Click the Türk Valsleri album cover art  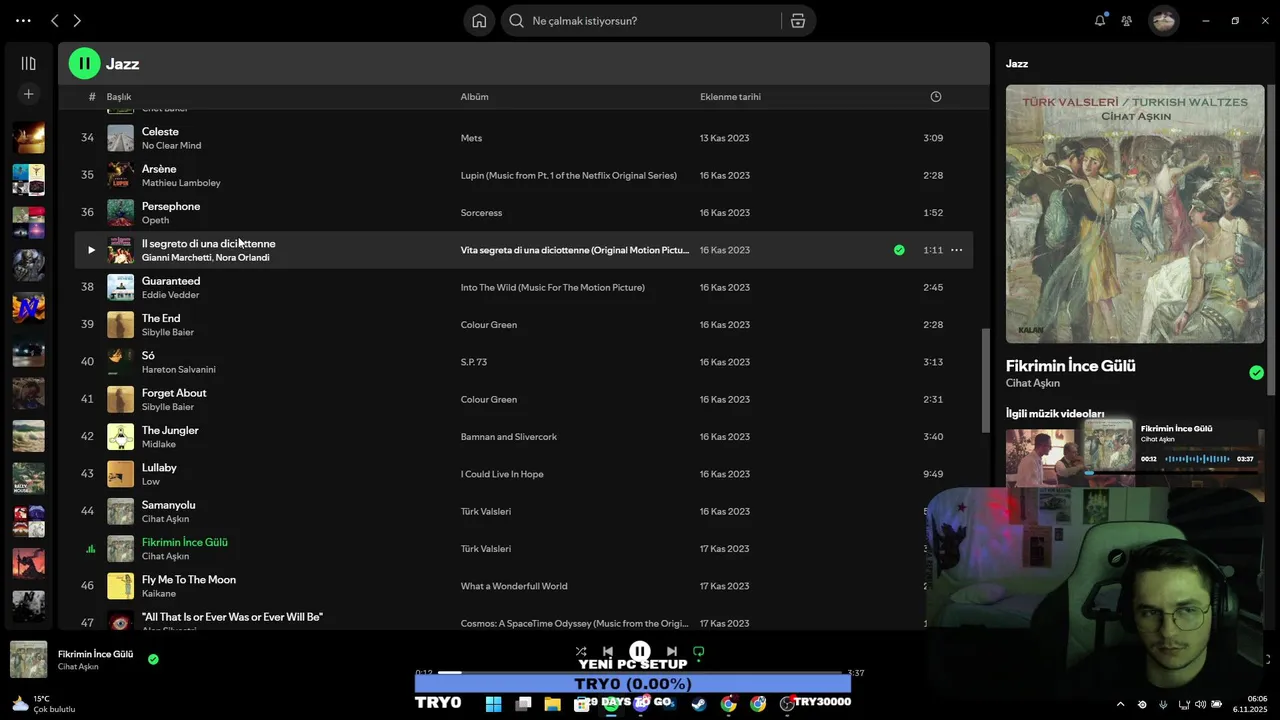click(x=1135, y=214)
